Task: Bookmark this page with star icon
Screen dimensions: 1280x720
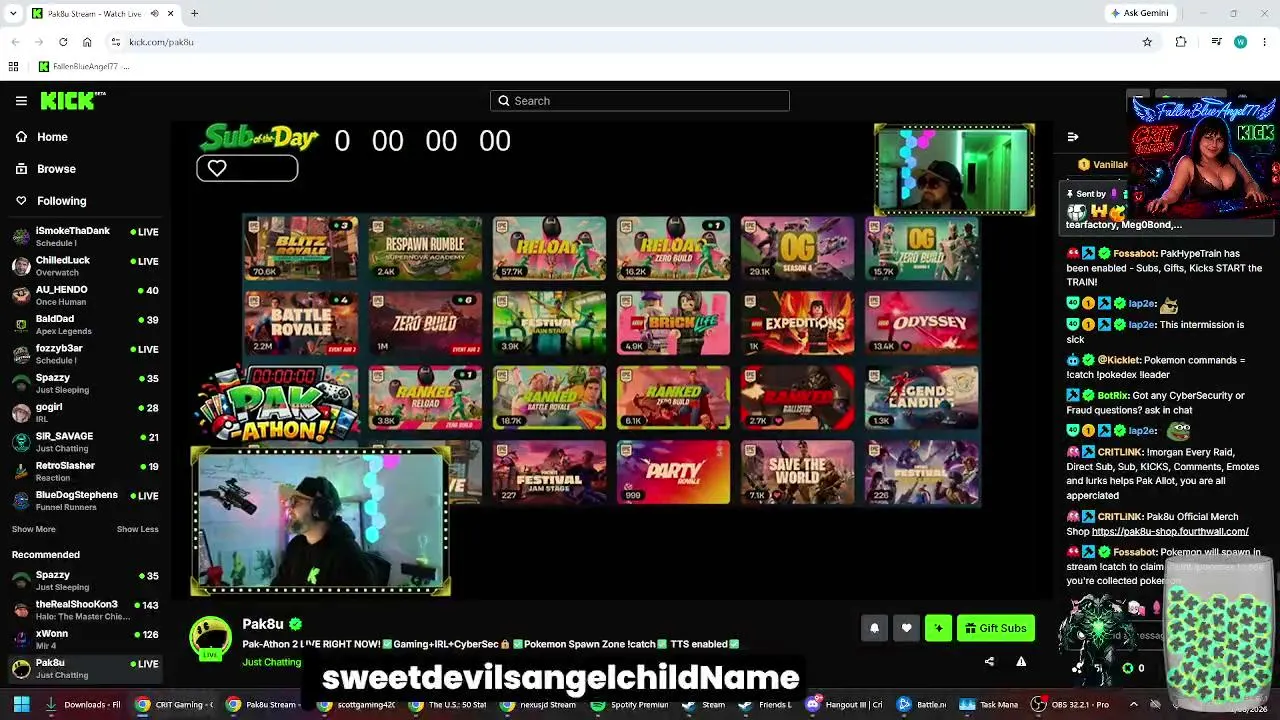Action: (x=1147, y=42)
